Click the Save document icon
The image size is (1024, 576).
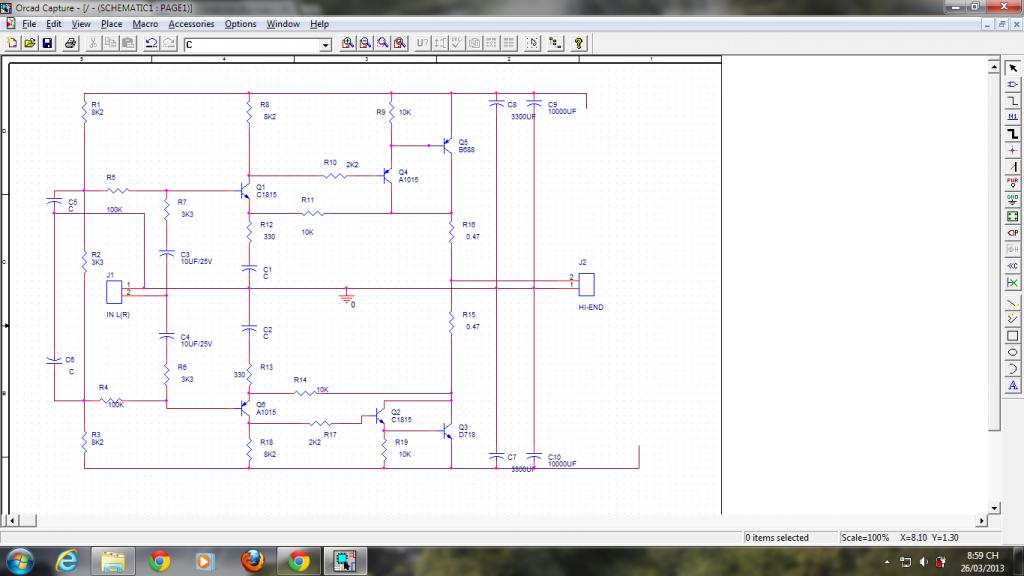pyautogui.click(x=47, y=43)
